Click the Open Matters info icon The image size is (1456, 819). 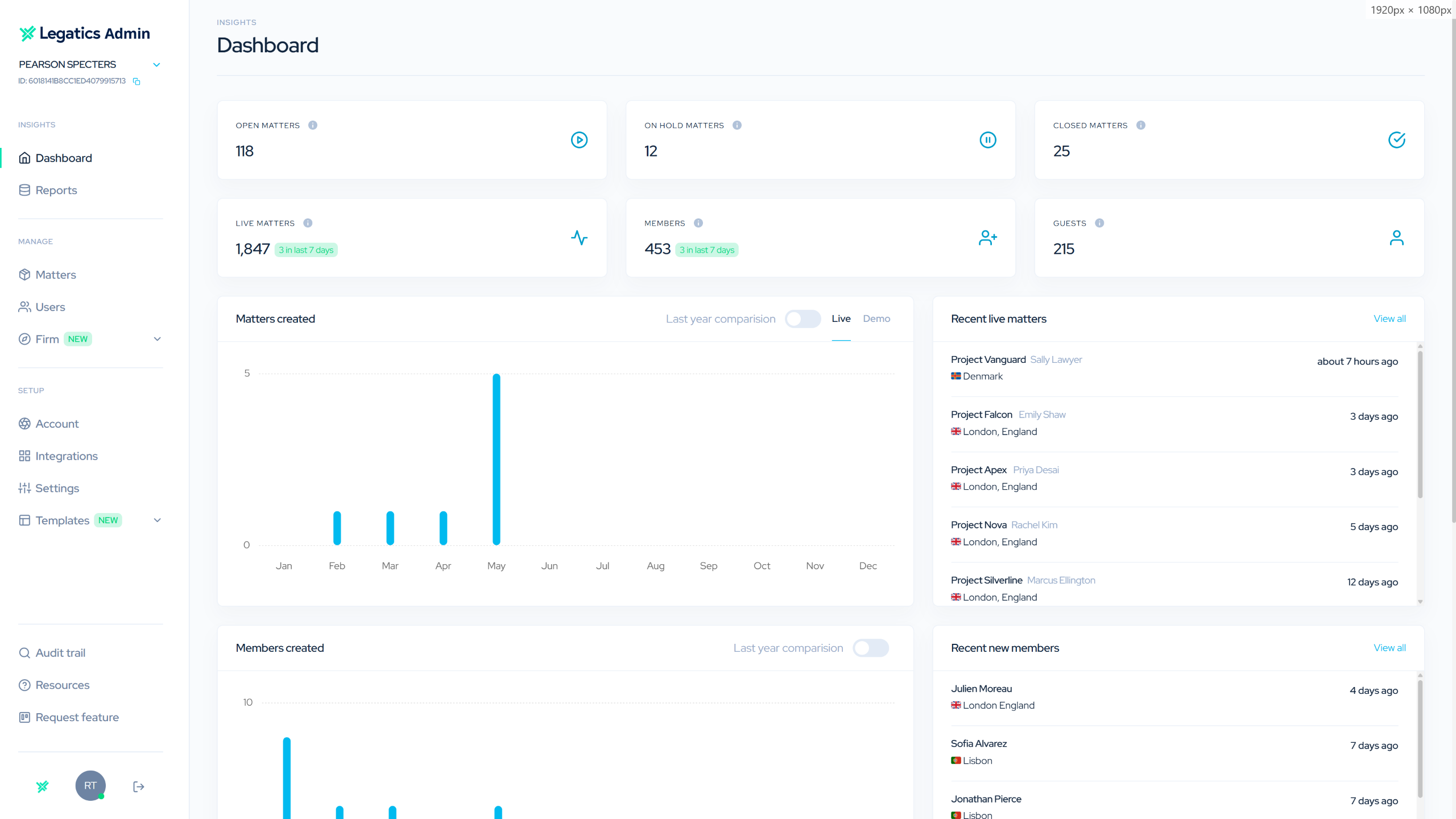[x=313, y=125]
